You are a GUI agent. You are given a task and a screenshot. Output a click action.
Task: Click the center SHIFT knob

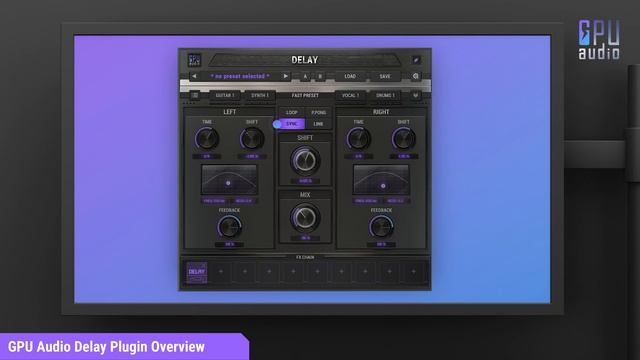click(x=305, y=160)
